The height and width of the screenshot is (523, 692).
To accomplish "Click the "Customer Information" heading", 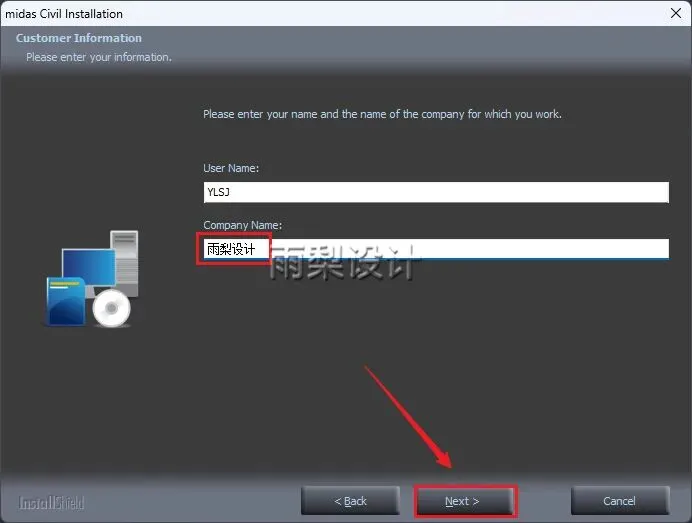I will 79,38.
